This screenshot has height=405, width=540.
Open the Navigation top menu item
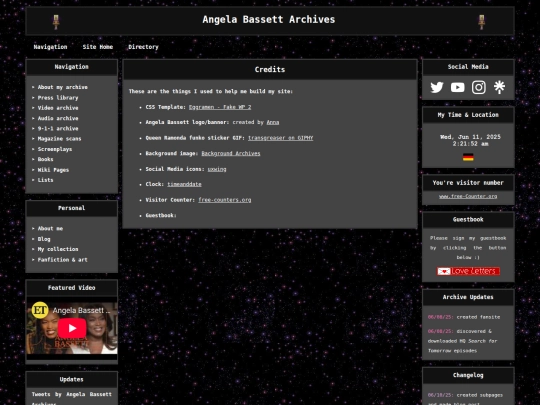tap(50, 47)
